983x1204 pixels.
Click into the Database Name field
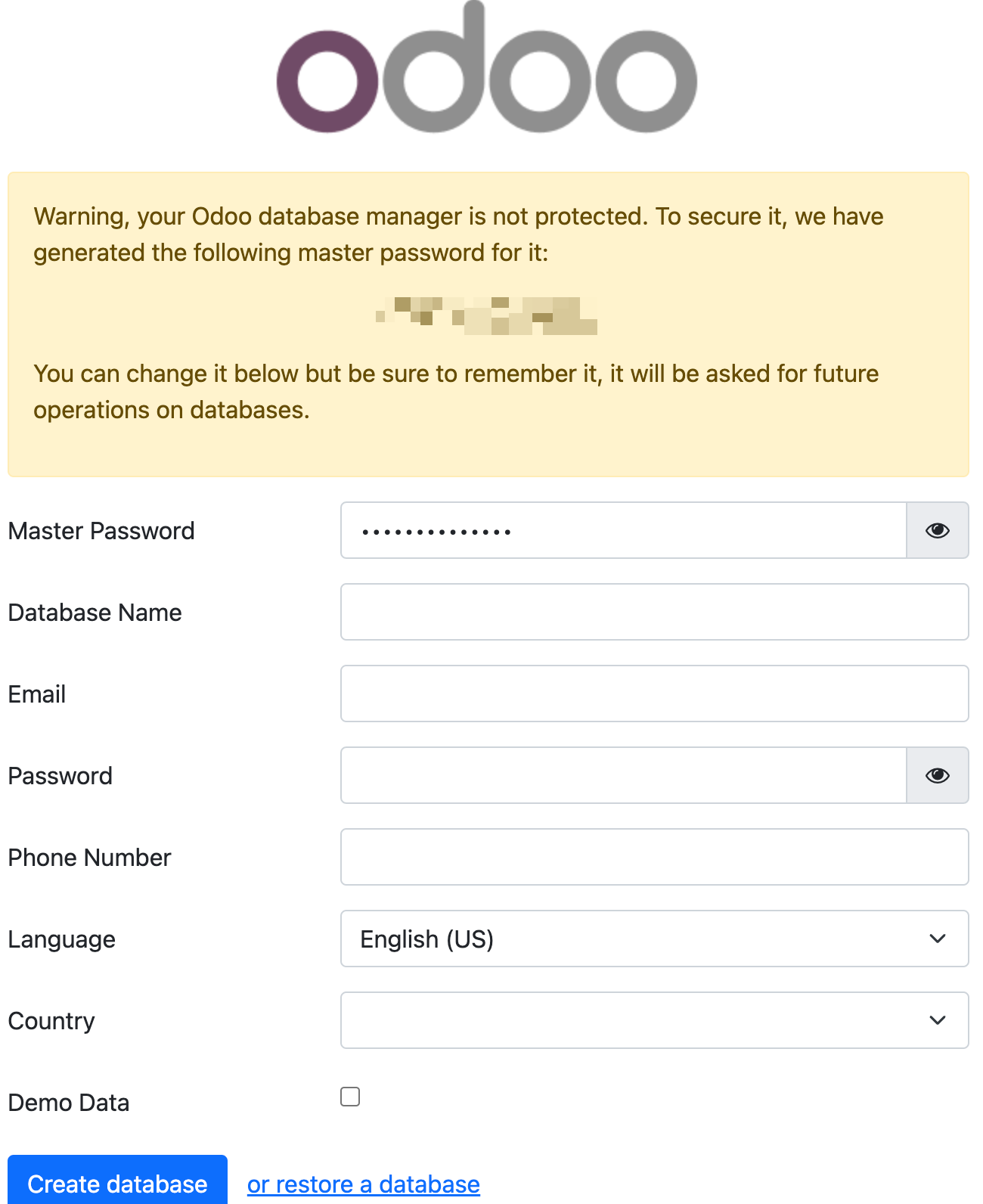(x=654, y=613)
